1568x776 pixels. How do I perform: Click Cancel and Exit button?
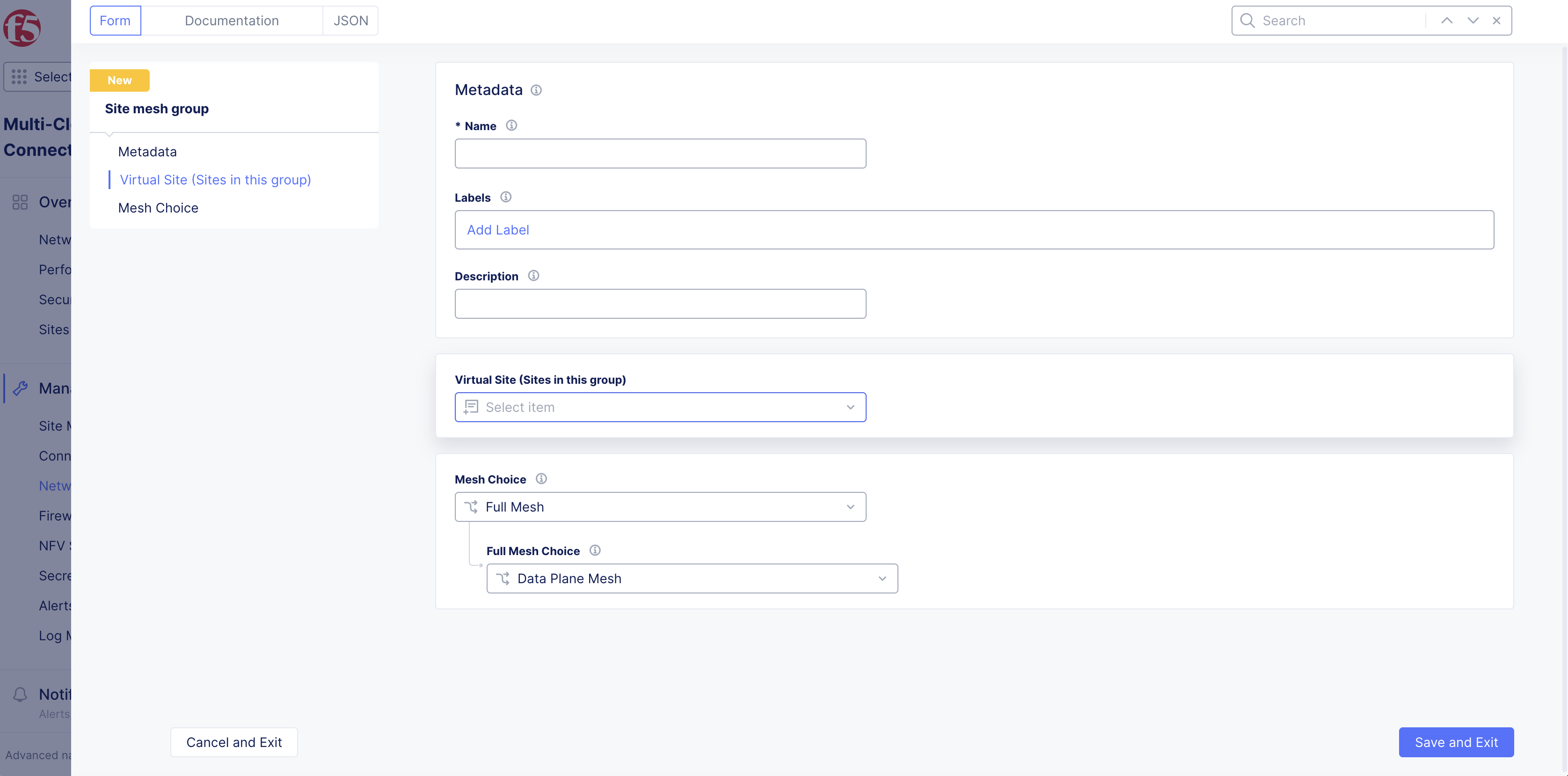(234, 742)
